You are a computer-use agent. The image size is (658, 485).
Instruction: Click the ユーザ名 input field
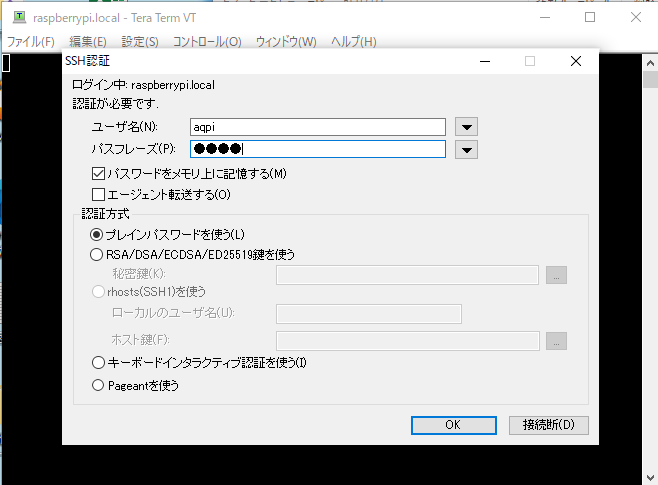[x=318, y=127]
